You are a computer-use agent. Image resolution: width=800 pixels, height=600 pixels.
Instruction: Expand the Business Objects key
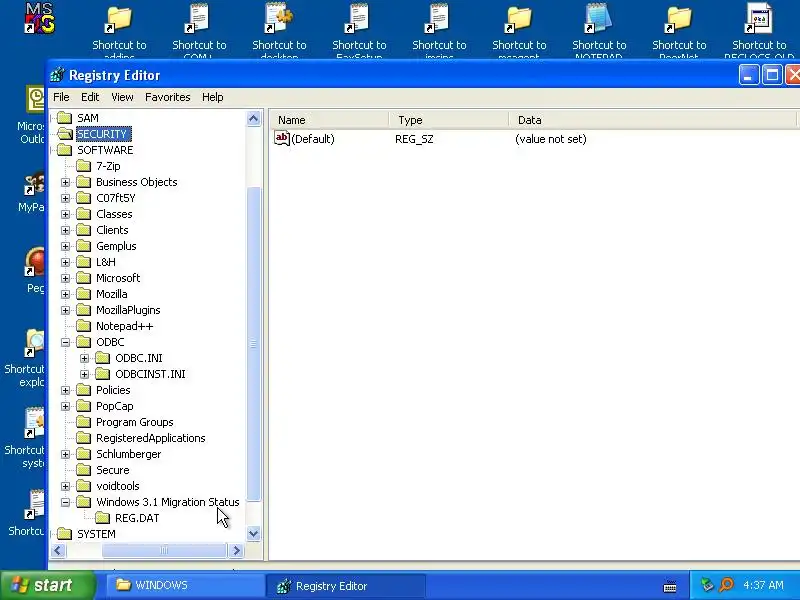65,182
